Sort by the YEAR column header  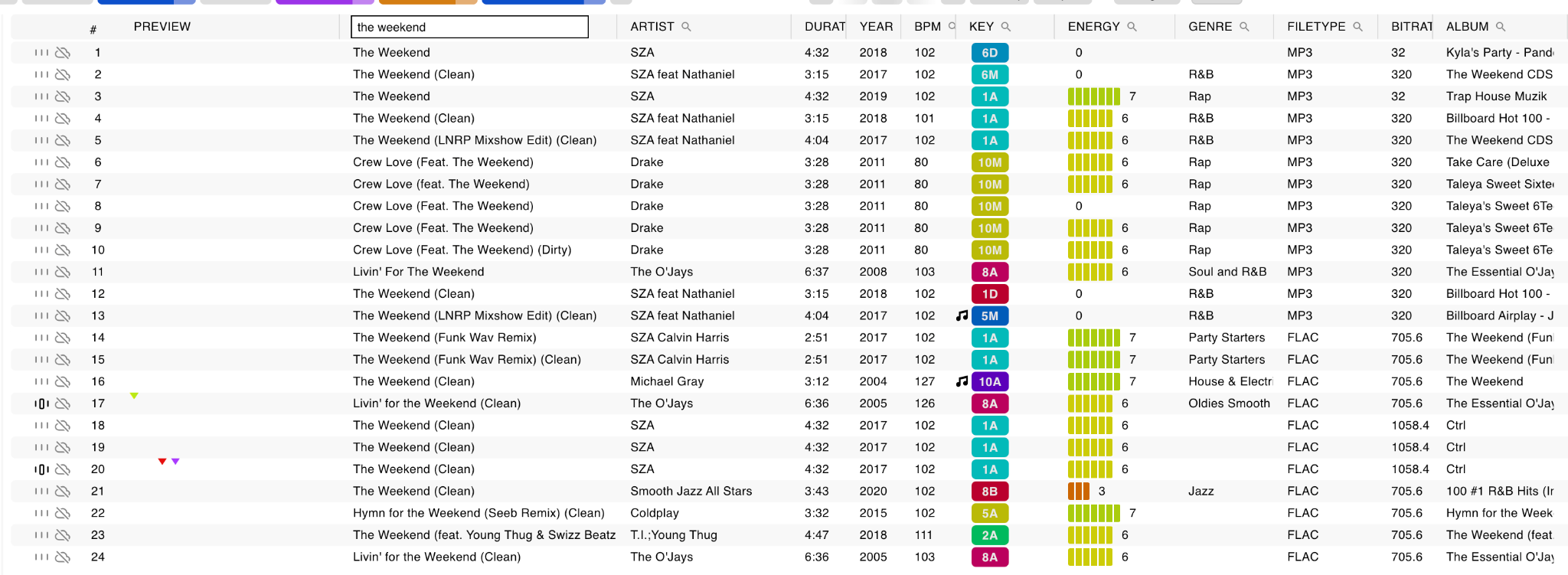[876, 27]
